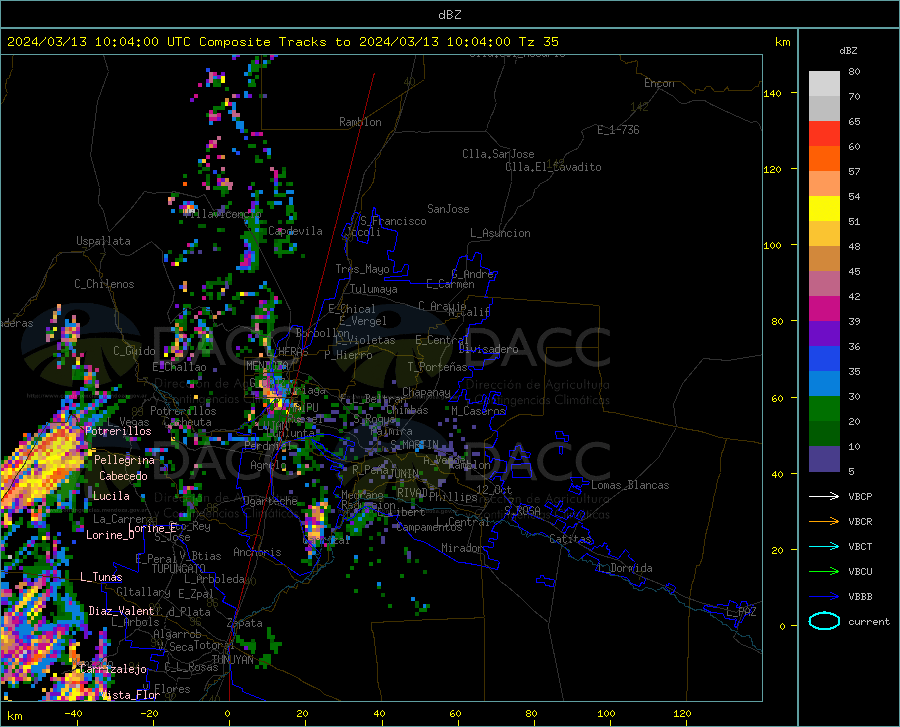Click the 'Lucila' map label

tap(111, 496)
